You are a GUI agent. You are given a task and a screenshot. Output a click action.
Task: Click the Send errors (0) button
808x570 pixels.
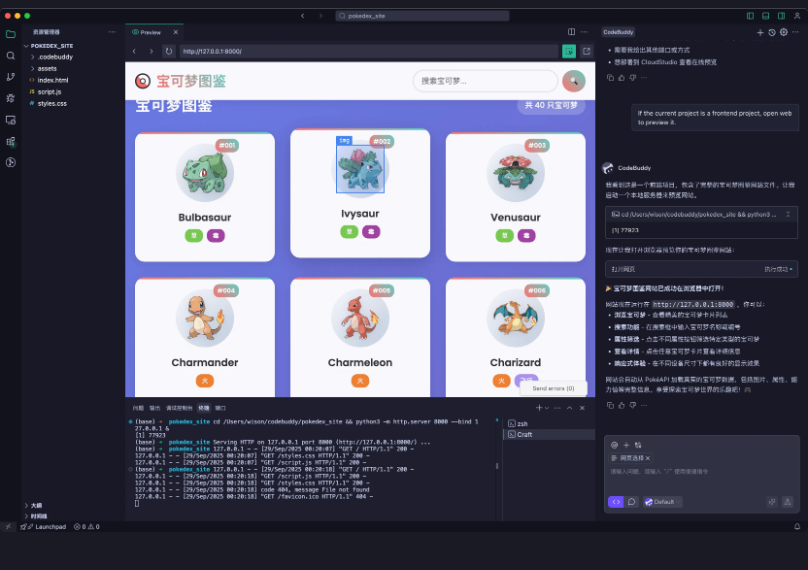(x=553, y=388)
